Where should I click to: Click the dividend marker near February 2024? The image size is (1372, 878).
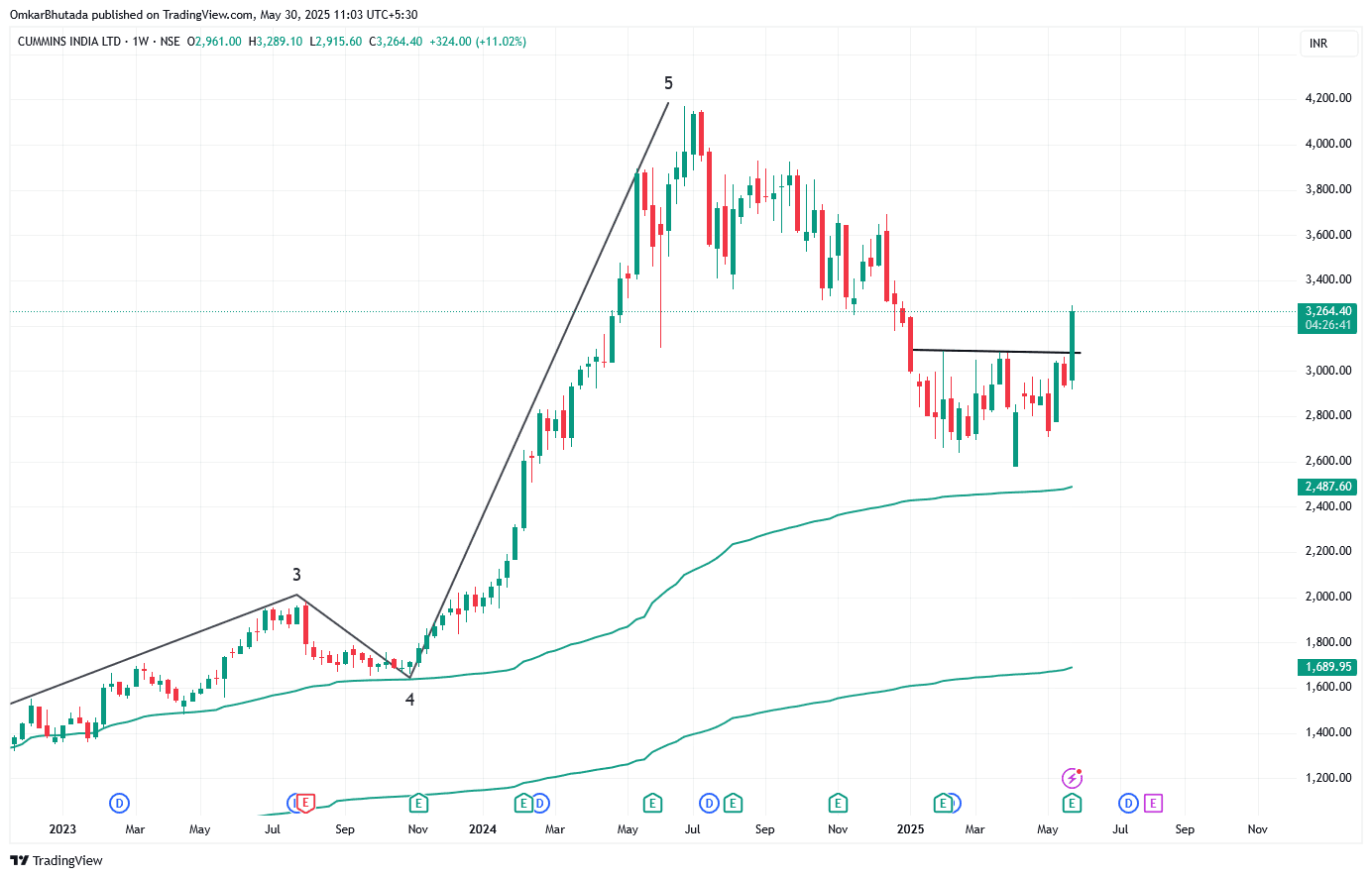point(540,803)
